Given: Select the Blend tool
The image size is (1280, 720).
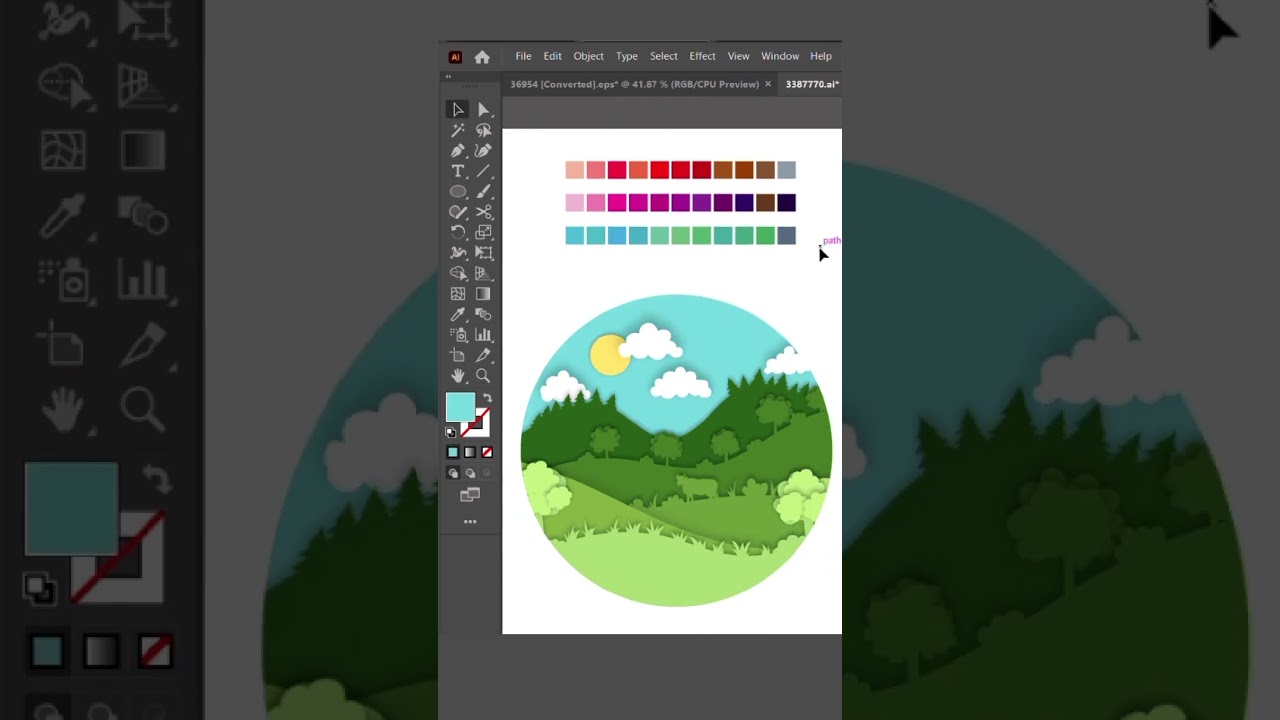Looking at the screenshot, I should 484,314.
